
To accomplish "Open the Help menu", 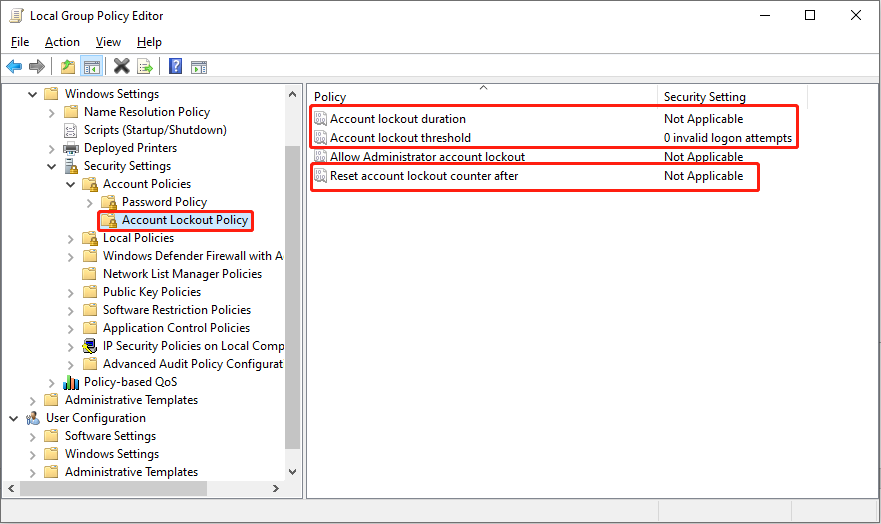I will tap(149, 42).
